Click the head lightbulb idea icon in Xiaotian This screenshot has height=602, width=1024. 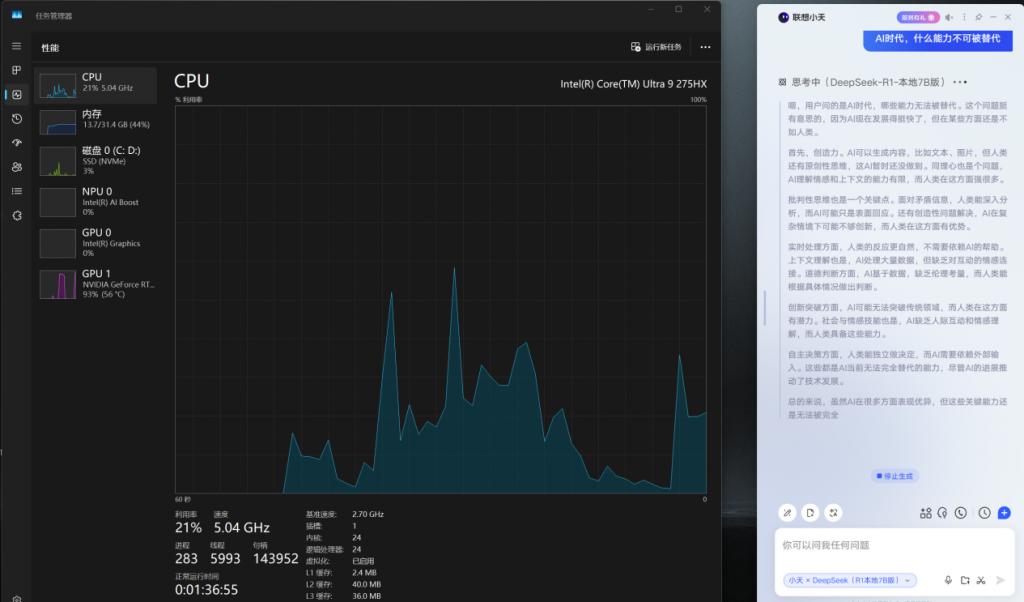point(942,513)
